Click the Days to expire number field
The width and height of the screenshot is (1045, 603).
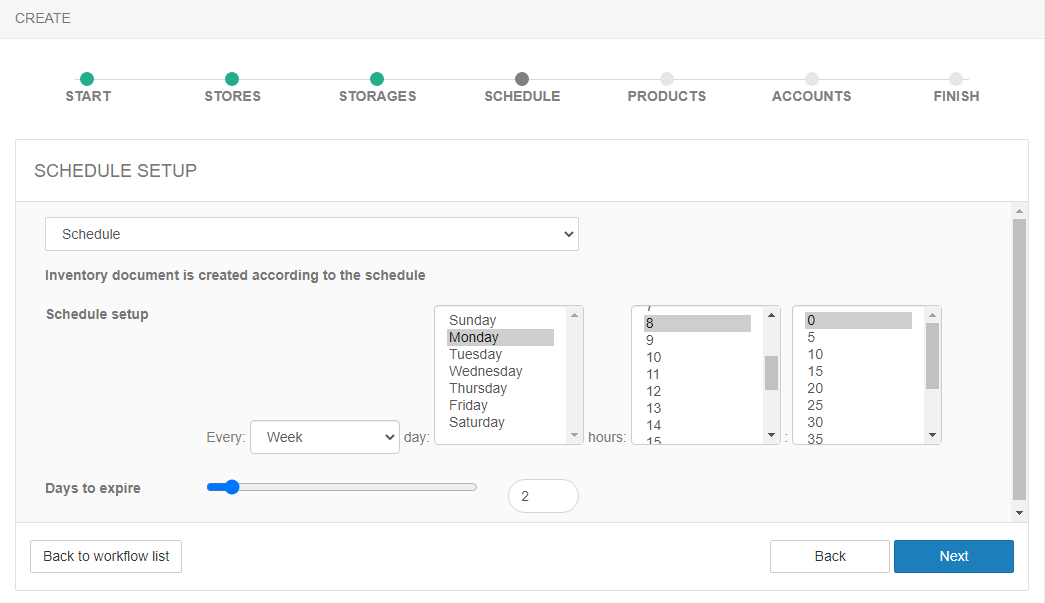click(543, 496)
